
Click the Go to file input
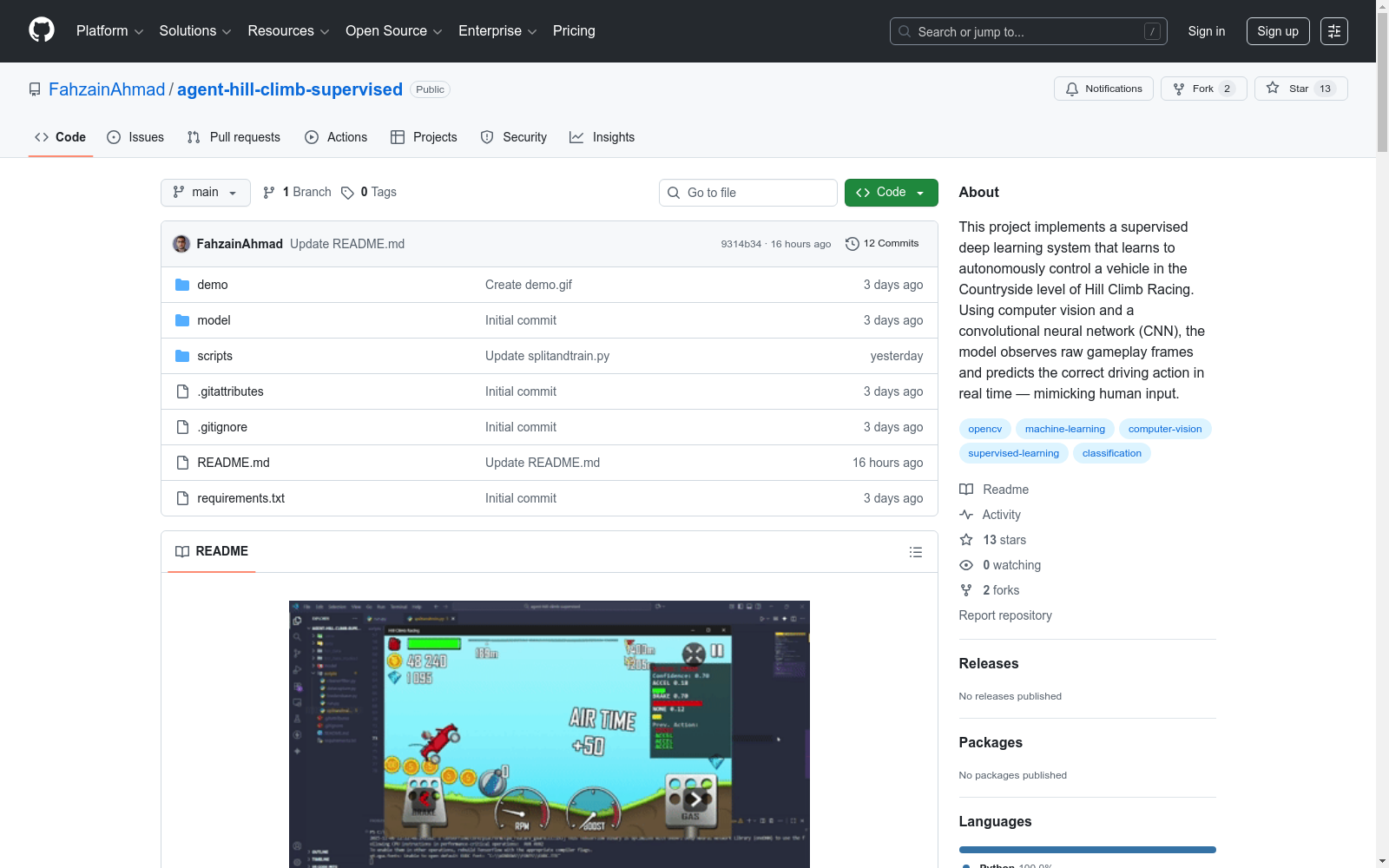[748, 193]
